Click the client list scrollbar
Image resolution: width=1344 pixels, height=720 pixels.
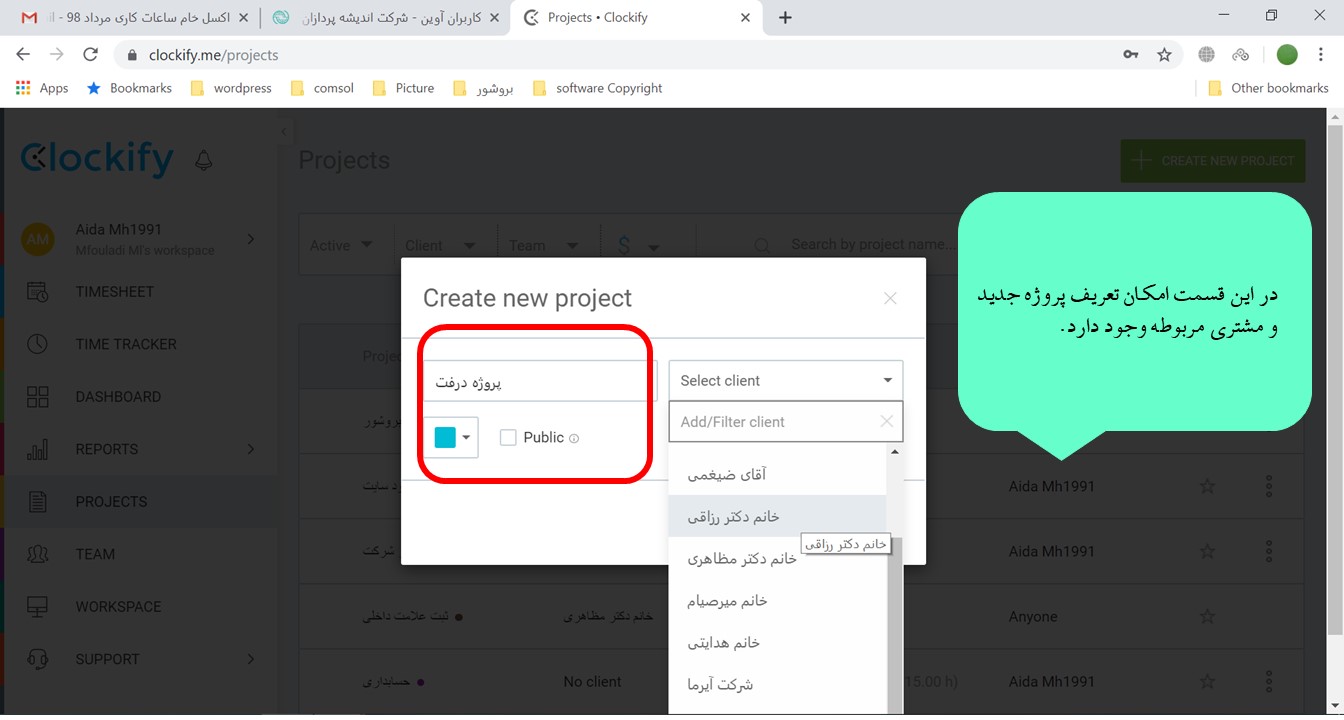[x=895, y=625]
